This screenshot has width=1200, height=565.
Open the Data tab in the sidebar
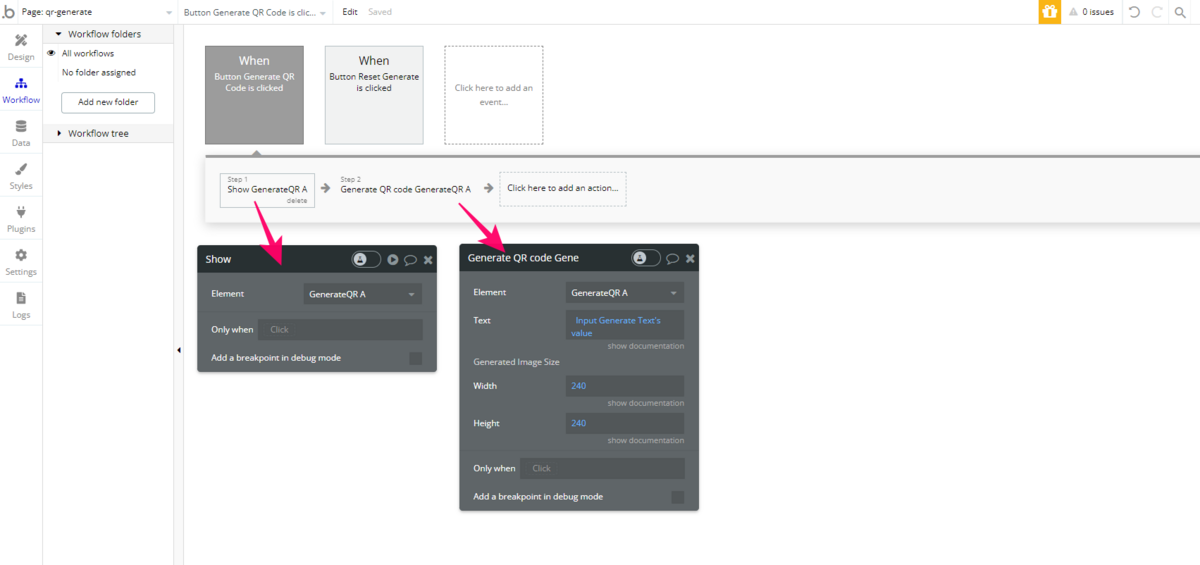pos(21,133)
